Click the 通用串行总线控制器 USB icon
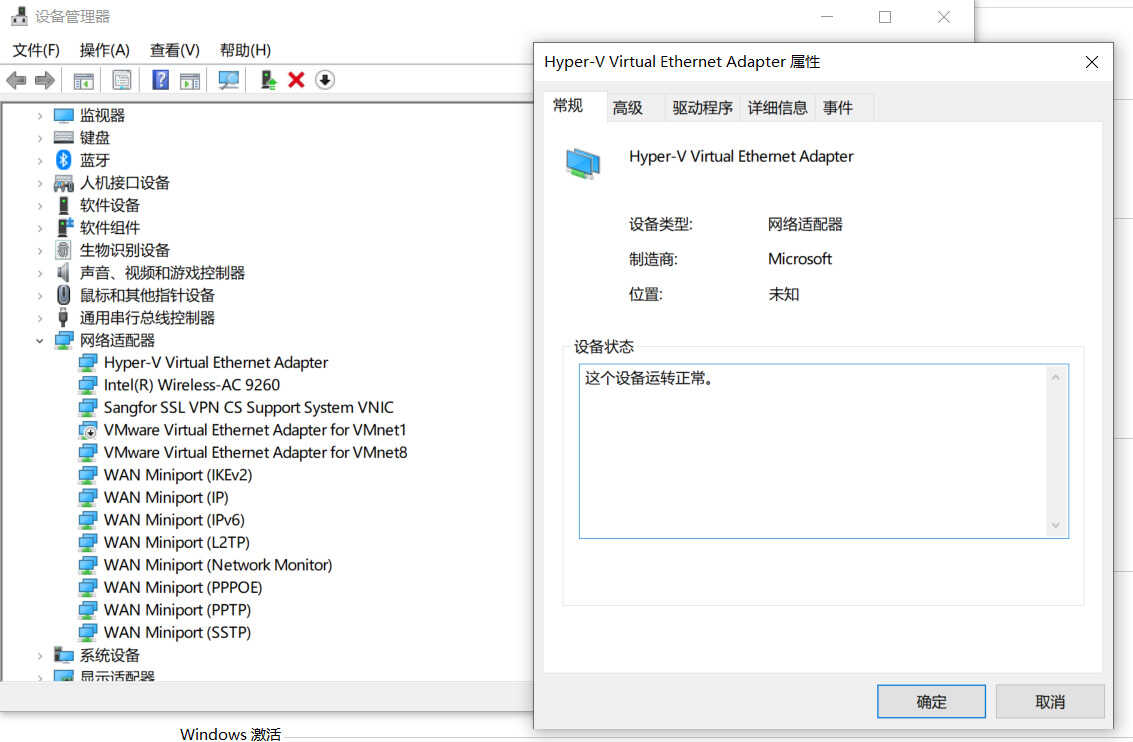This screenshot has height=742, width=1133. [x=64, y=317]
